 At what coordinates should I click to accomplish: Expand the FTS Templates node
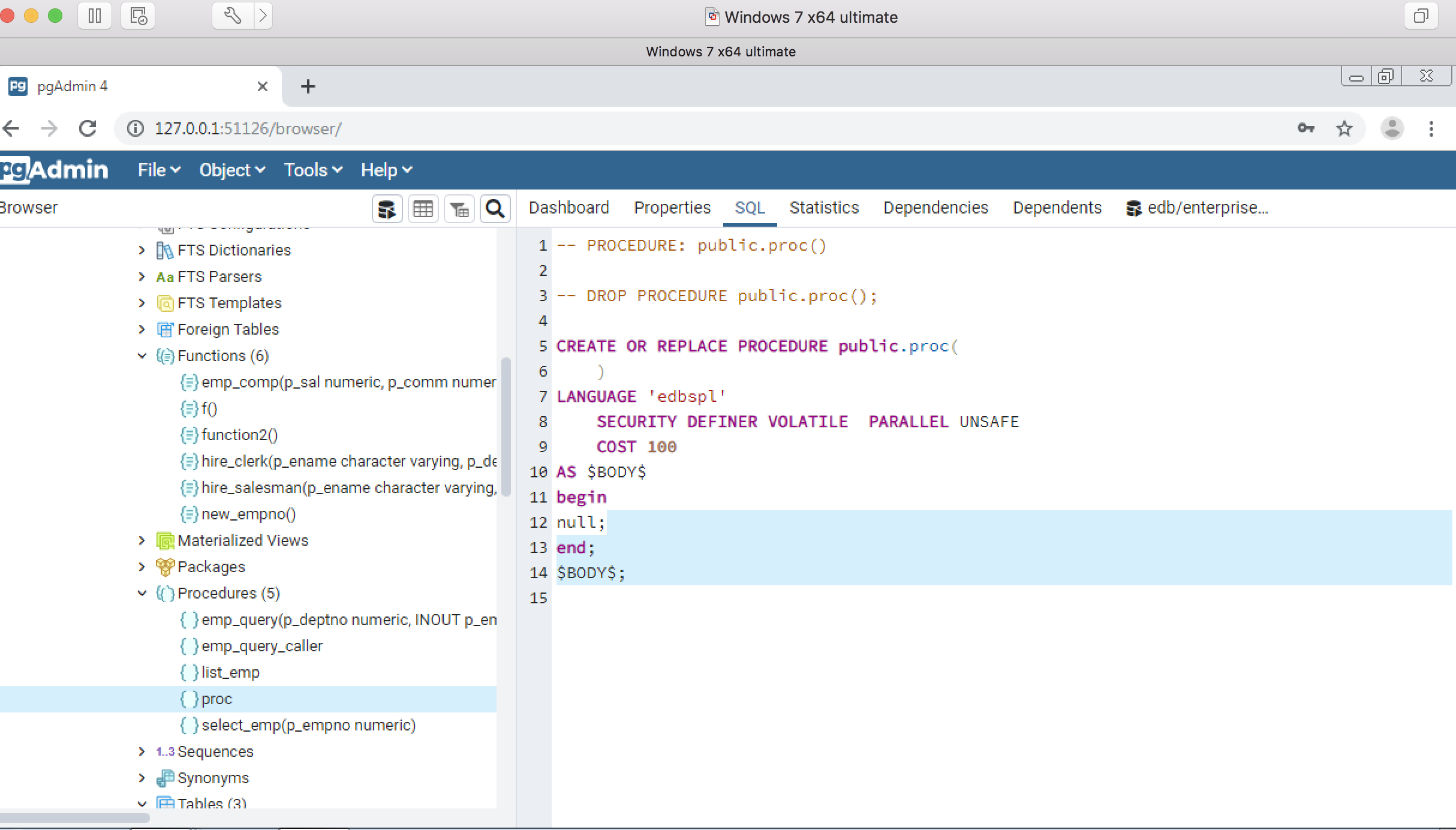(x=142, y=303)
